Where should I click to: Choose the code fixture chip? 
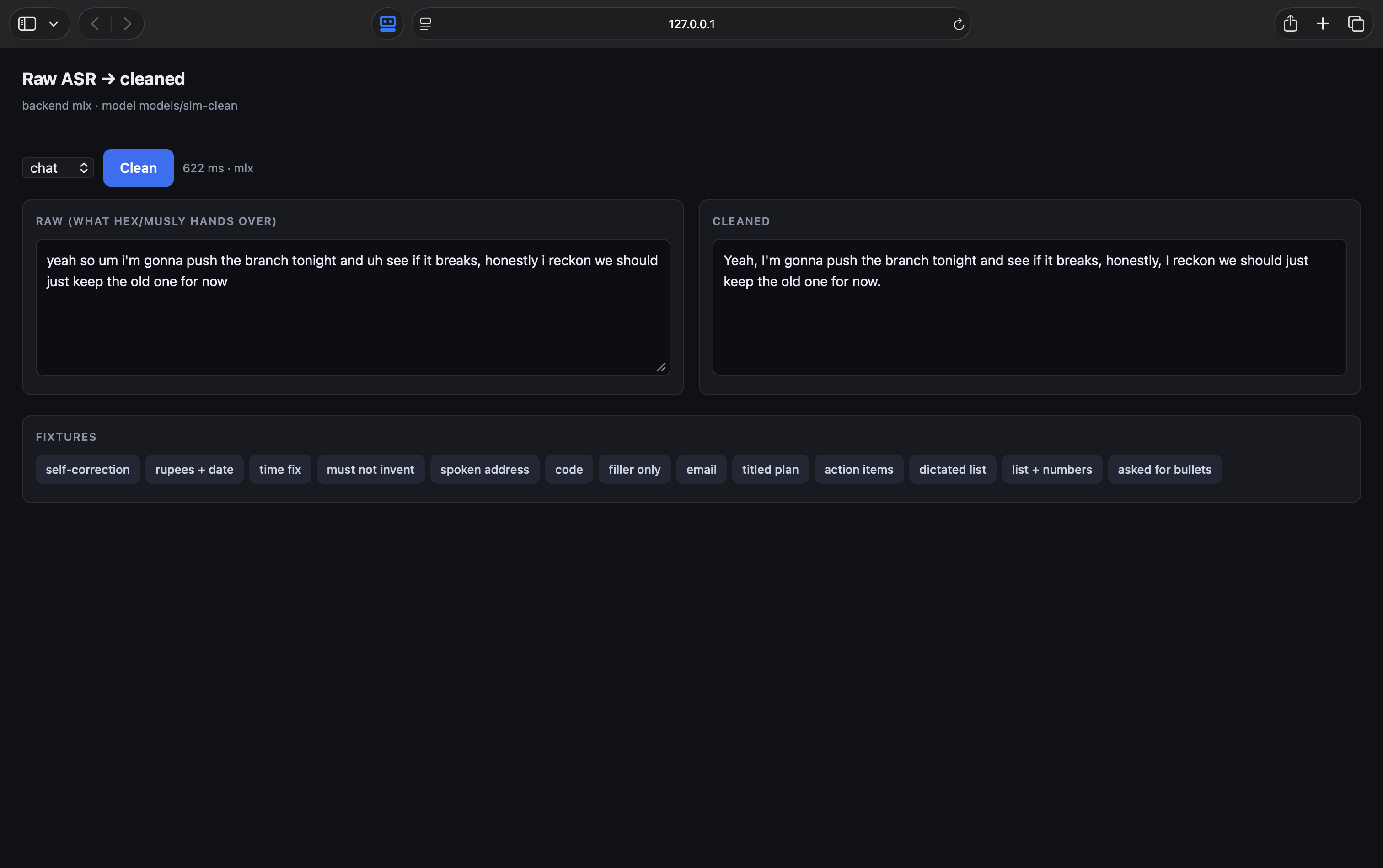pyautogui.click(x=569, y=469)
